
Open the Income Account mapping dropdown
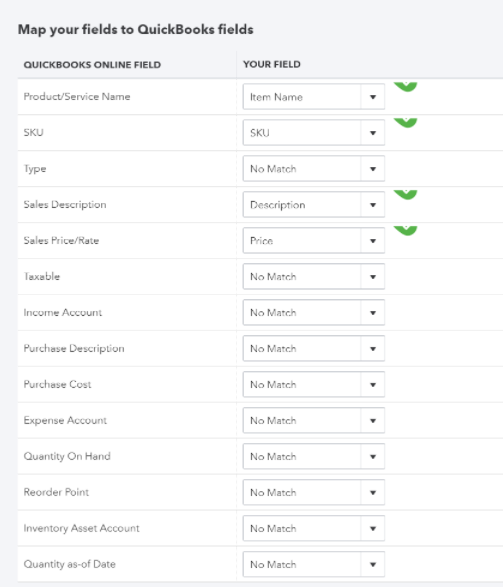tap(314, 313)
